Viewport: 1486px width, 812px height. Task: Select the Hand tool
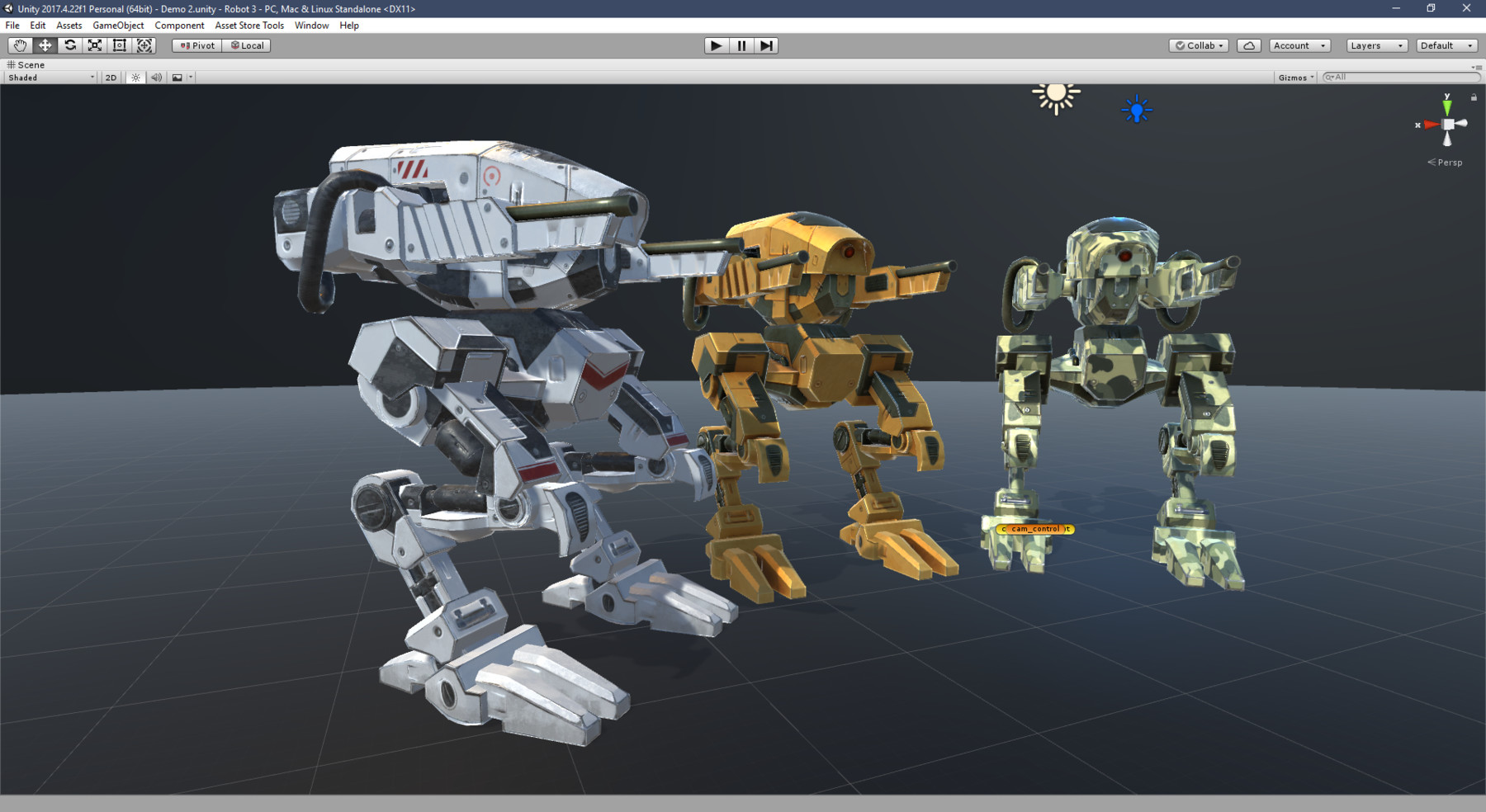tap(20, 45)
